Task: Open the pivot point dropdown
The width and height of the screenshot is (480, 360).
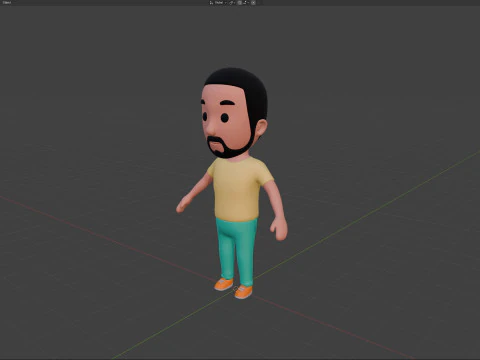Action: [x=232, y=2]
